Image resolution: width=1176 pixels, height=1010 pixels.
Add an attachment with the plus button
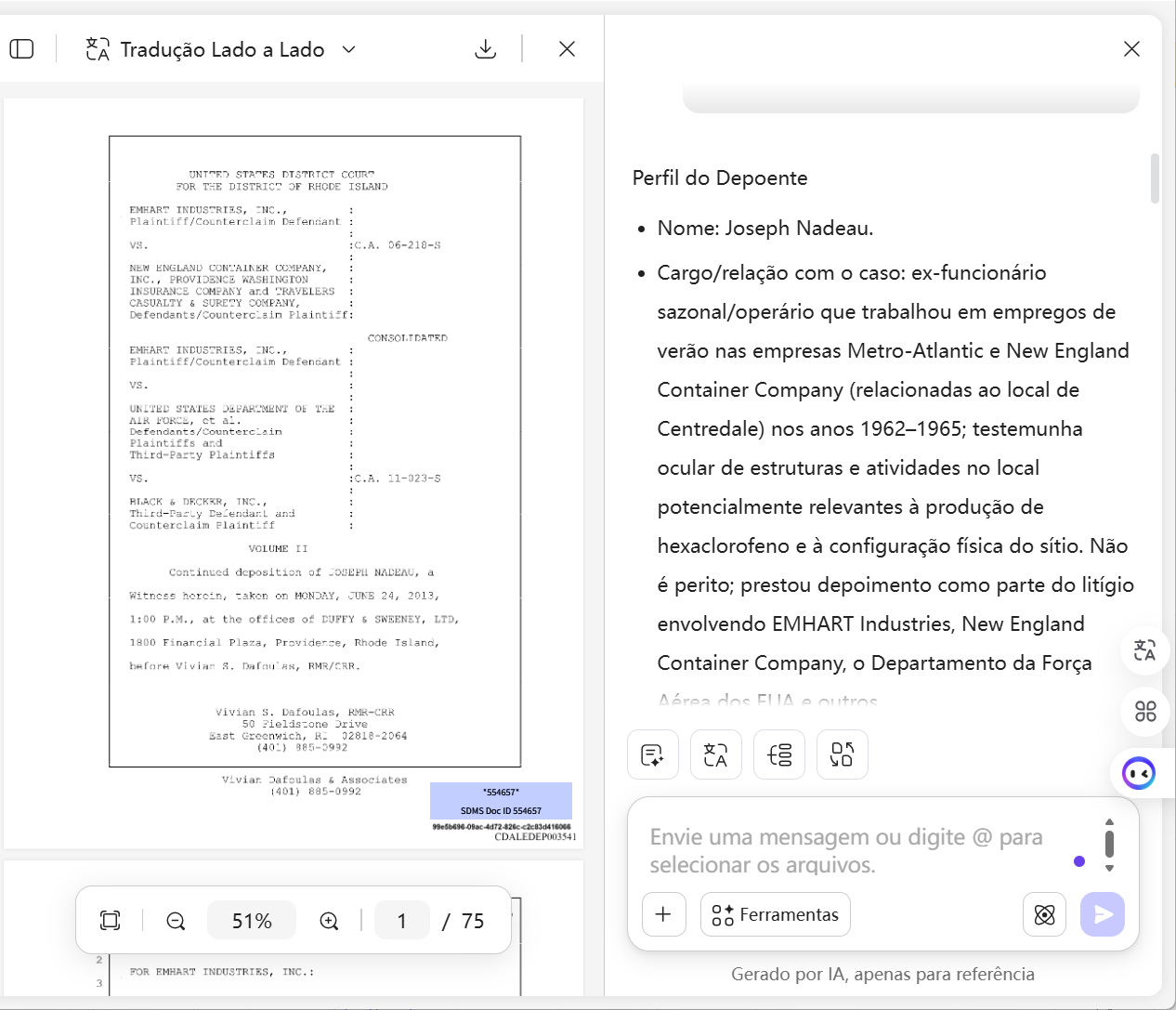(663, 915)
